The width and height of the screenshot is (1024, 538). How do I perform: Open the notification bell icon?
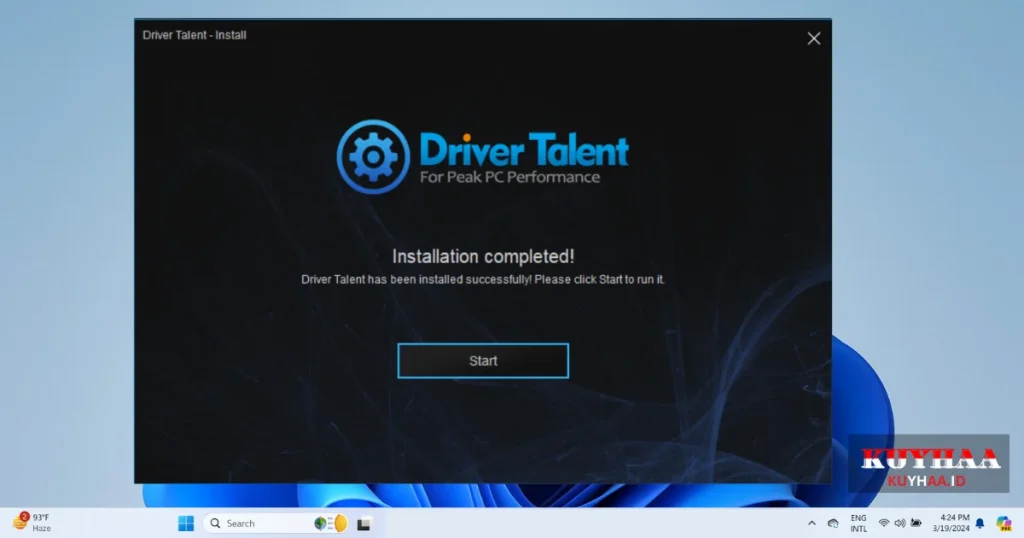[x=980, y=523]
